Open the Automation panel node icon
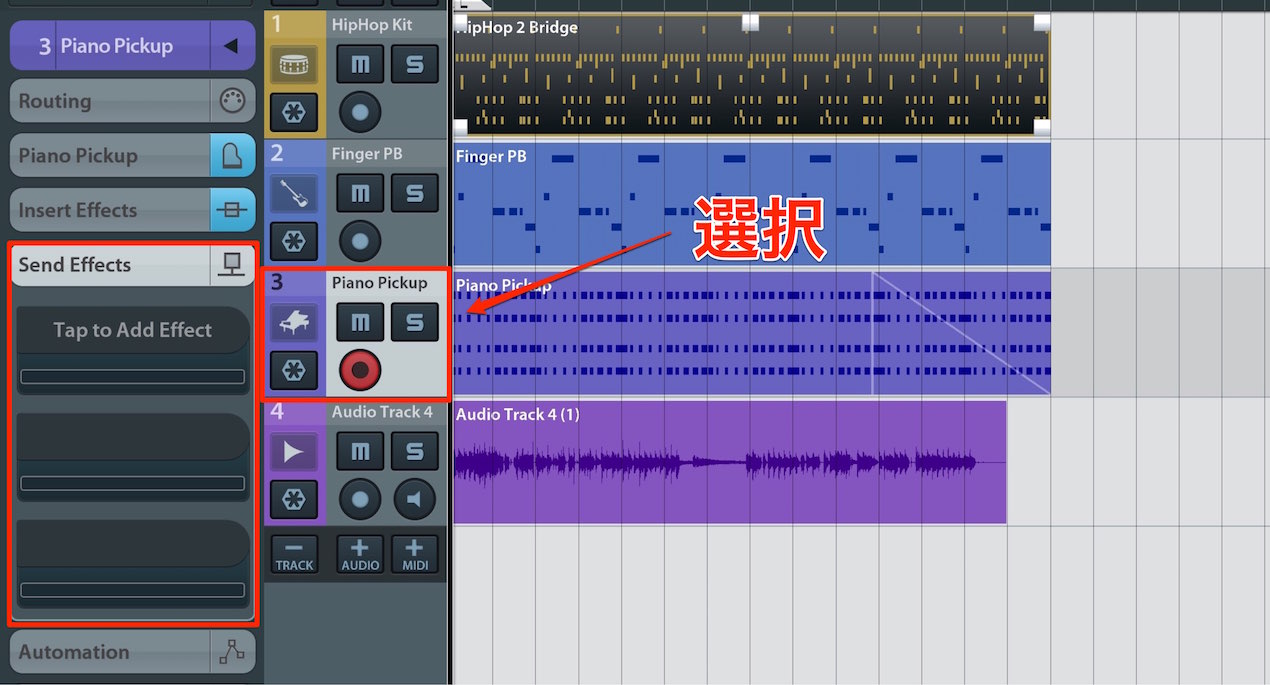Viewport: 1270px width, 685px height. click(232, 652)
